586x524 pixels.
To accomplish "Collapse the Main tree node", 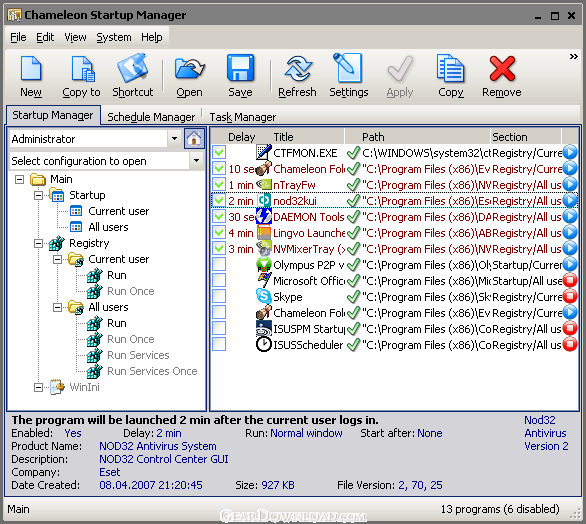I will 19,179.
